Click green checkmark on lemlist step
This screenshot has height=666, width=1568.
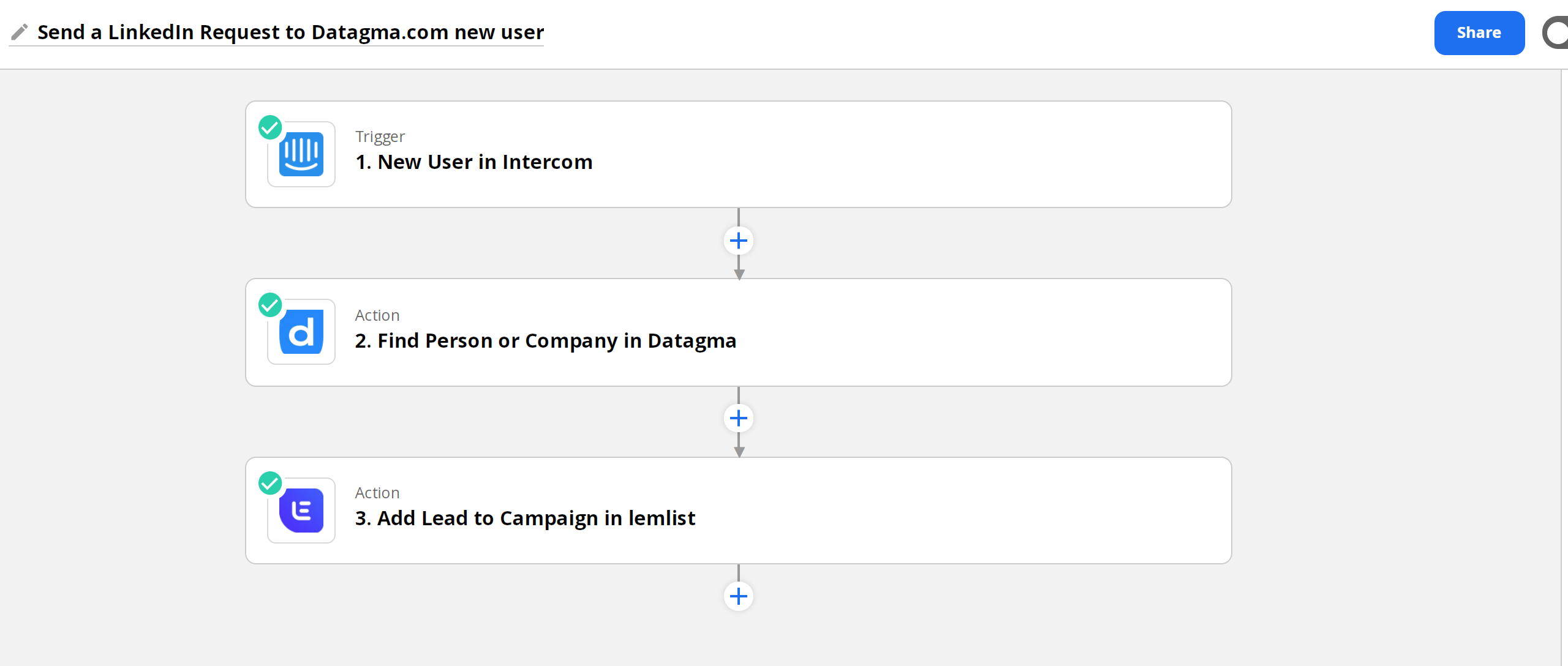[270, 483]
